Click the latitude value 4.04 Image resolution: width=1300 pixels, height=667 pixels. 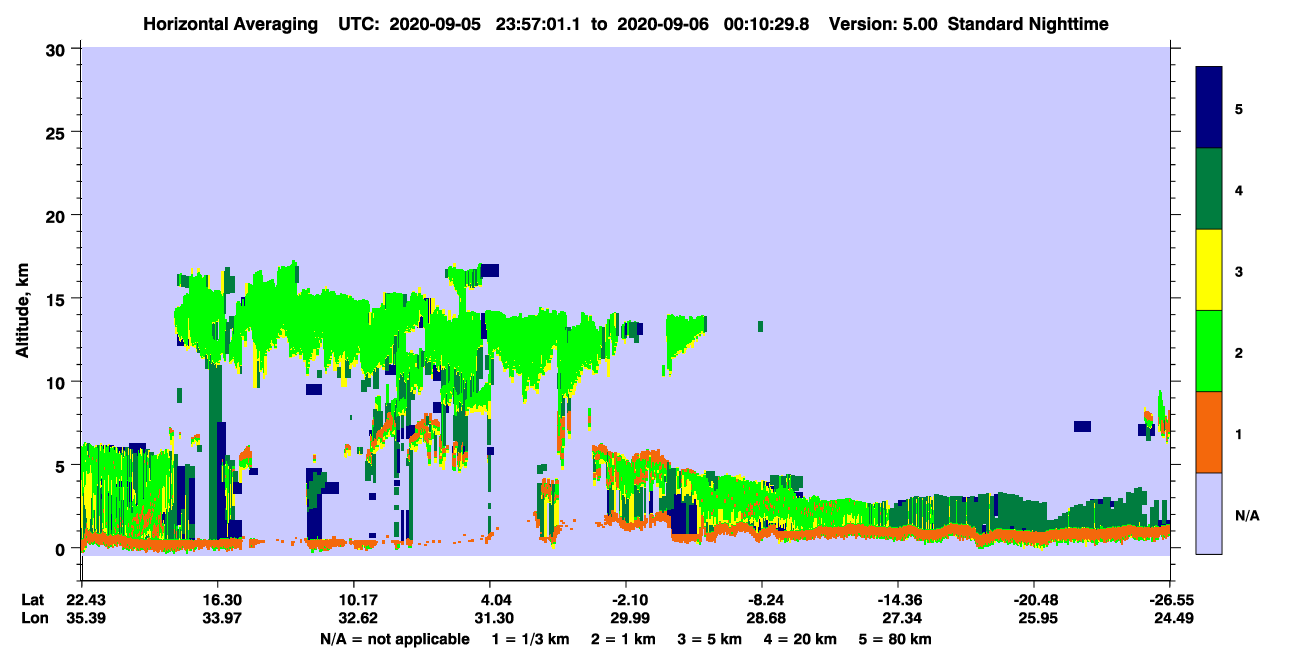point(489,600)
